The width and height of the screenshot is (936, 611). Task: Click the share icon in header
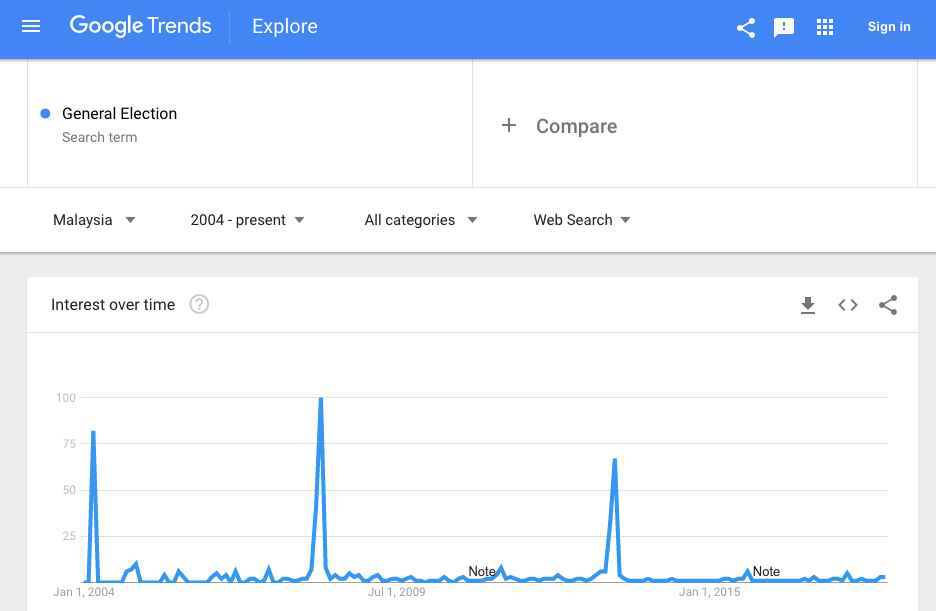click(746, 27)
